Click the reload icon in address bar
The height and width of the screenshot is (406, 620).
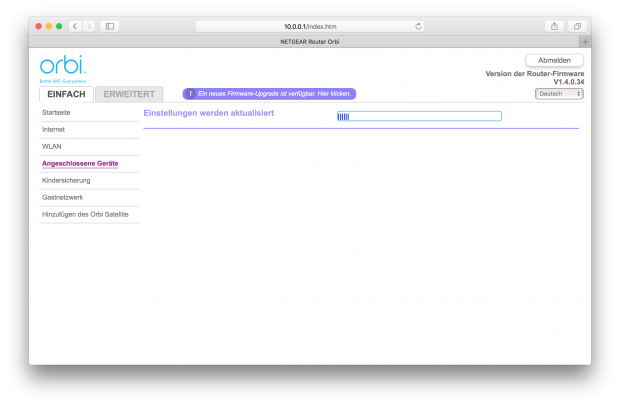[418, 26]
